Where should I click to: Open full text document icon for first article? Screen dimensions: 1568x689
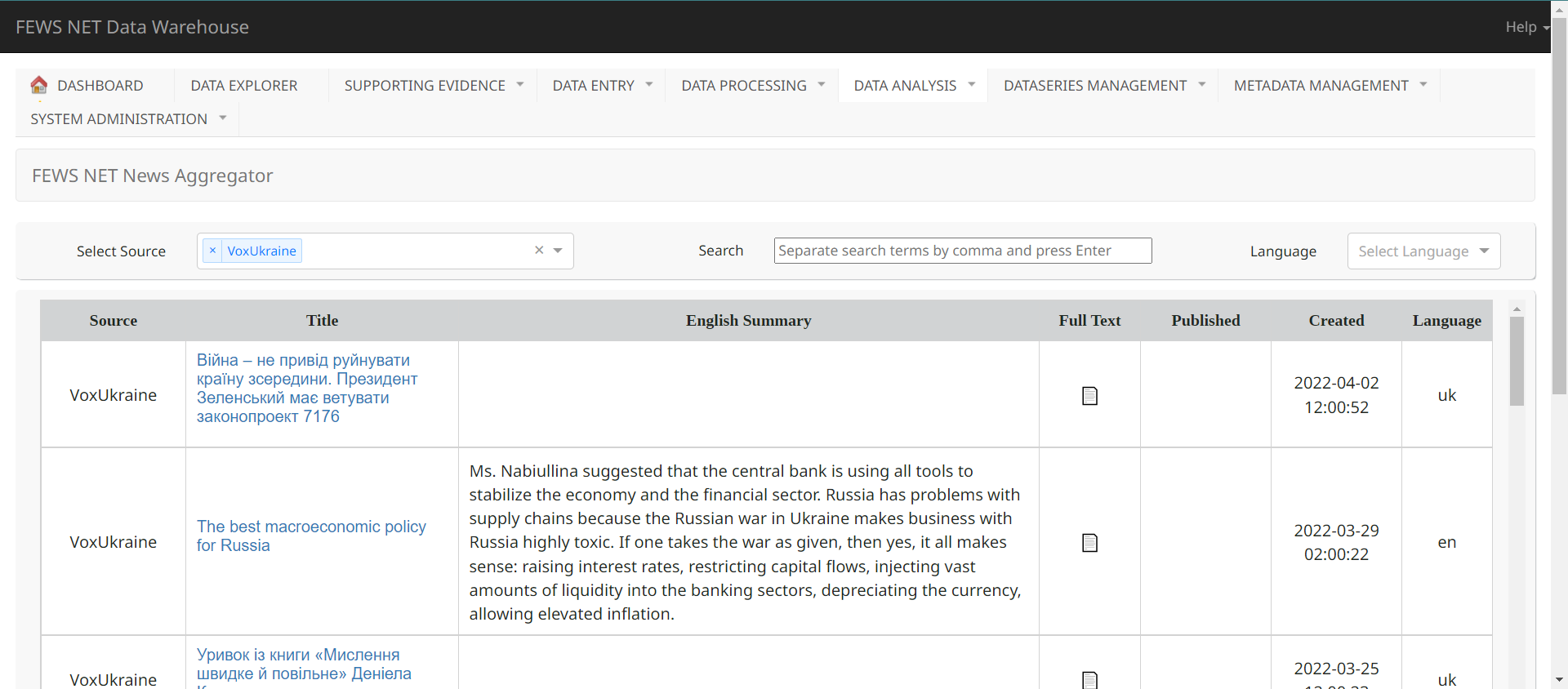[x=1089, y=396]
